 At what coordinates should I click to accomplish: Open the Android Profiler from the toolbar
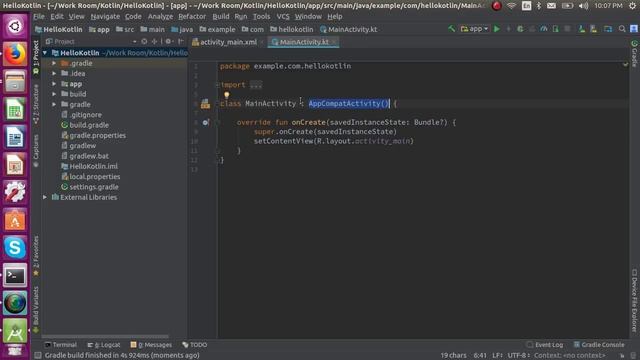tap(544, 29)
